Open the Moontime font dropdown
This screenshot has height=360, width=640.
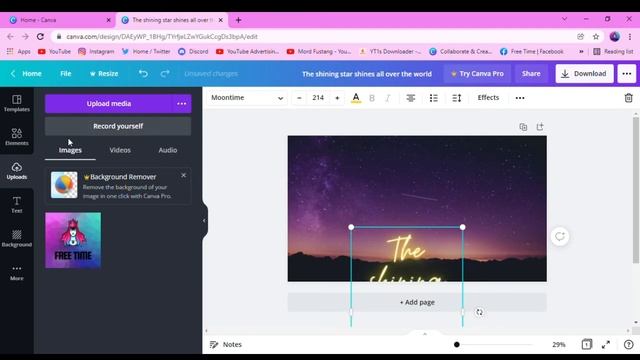pyautogui.click(x=247, y=98)
